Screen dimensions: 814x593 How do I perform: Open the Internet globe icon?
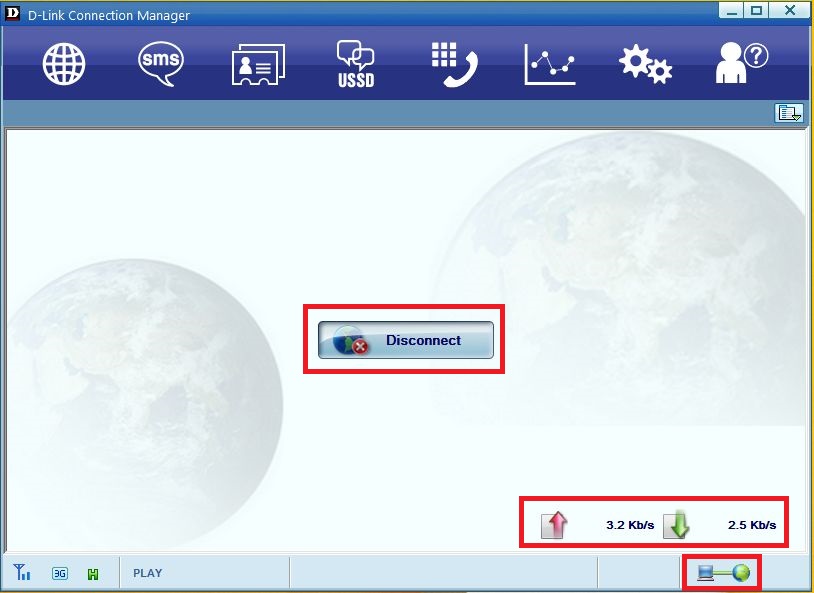pos(64,64)
